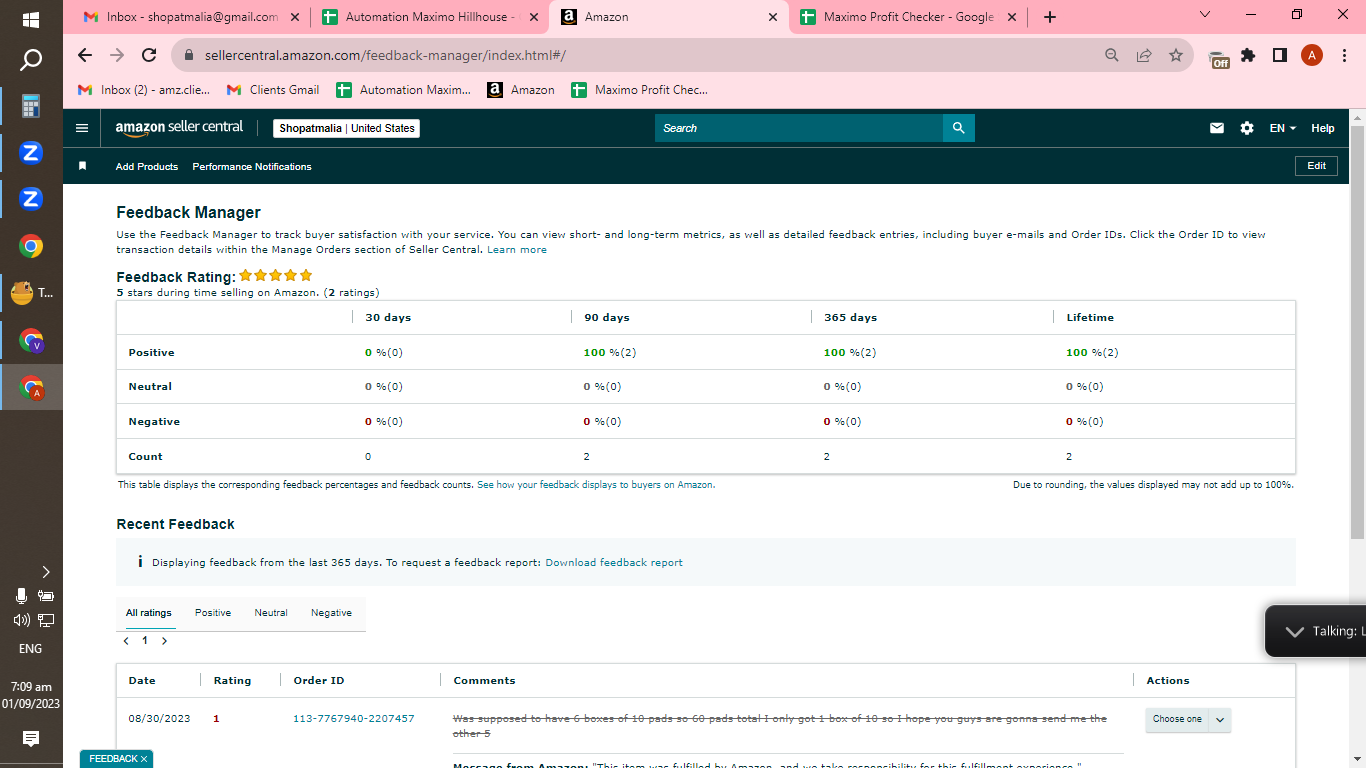This screenshot has width=1366, height=768.
Task: Switch to the Maximo Profit Checker tab
Action: [x=908, y=17]
